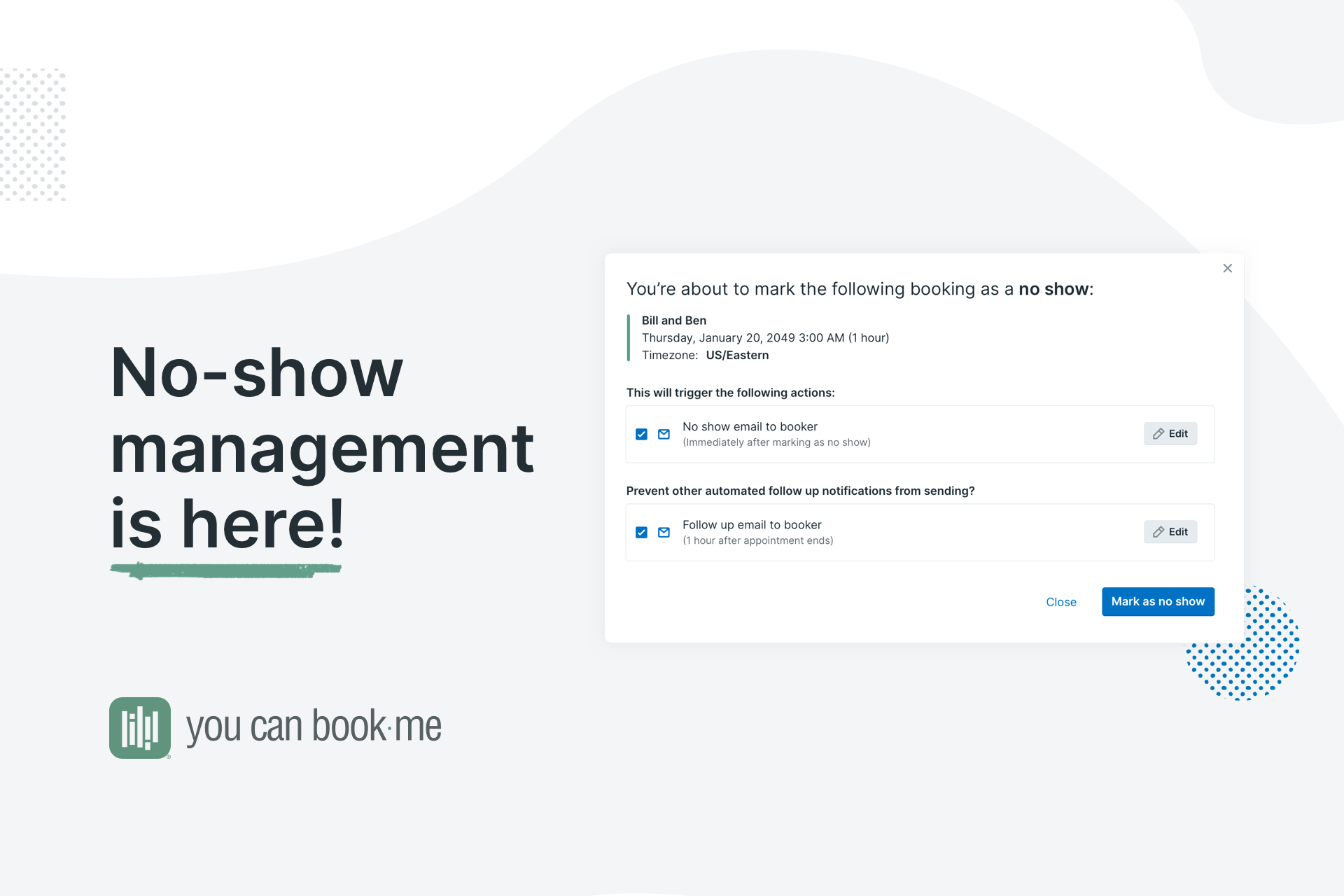Click the envelope icon beside no show email
The width and height of the screenshot is (1344, 896).
pyautogui.click(x=664, y=434)
